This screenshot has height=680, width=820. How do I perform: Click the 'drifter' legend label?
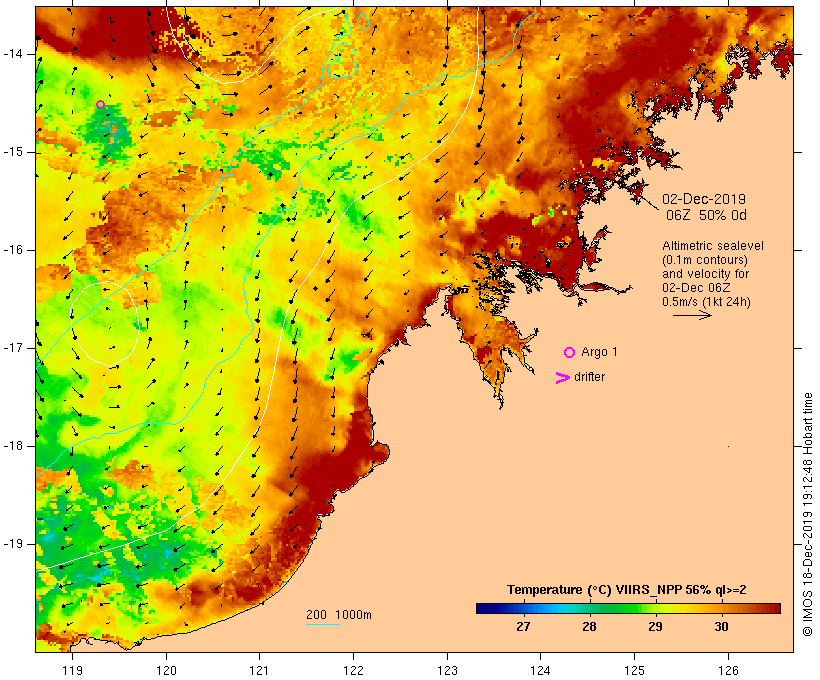[589, 377]
